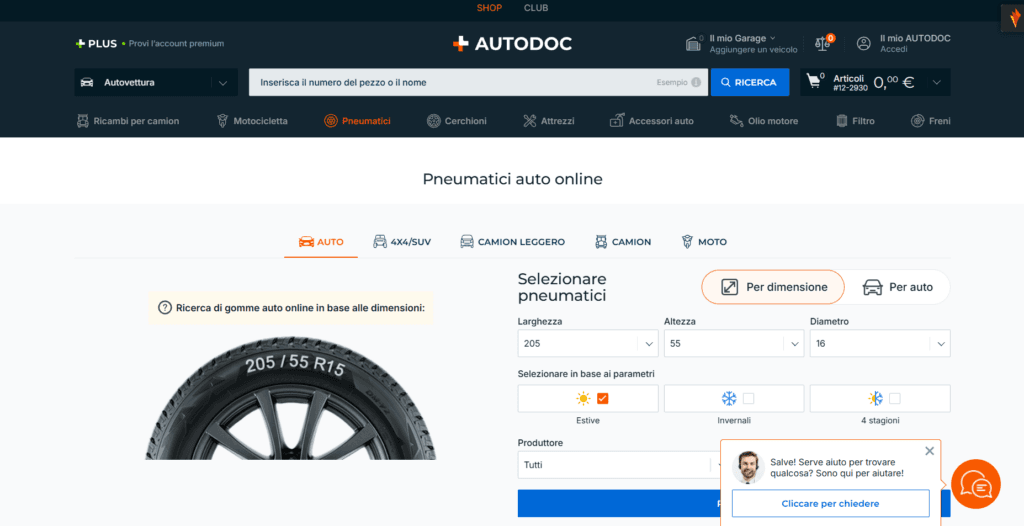Click the winter snowflake icon

729,399
